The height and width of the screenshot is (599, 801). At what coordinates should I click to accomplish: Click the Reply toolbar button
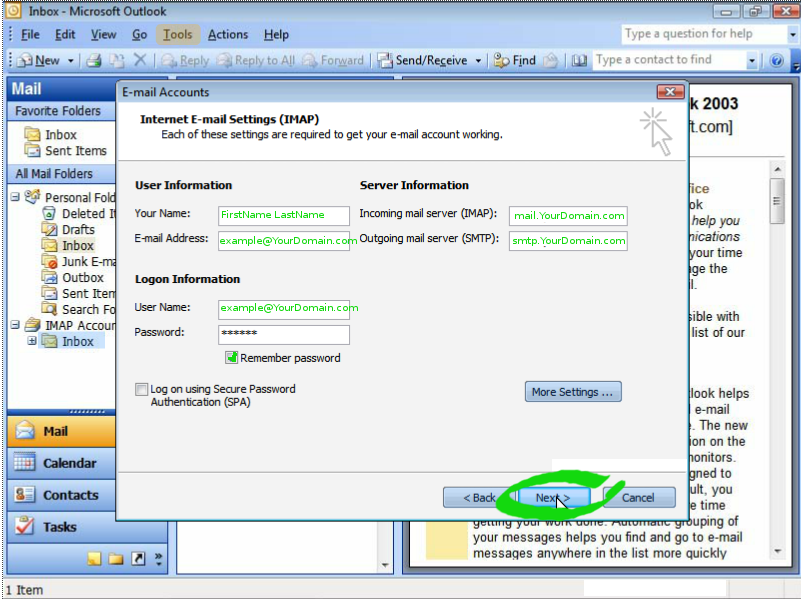(185, 60)
